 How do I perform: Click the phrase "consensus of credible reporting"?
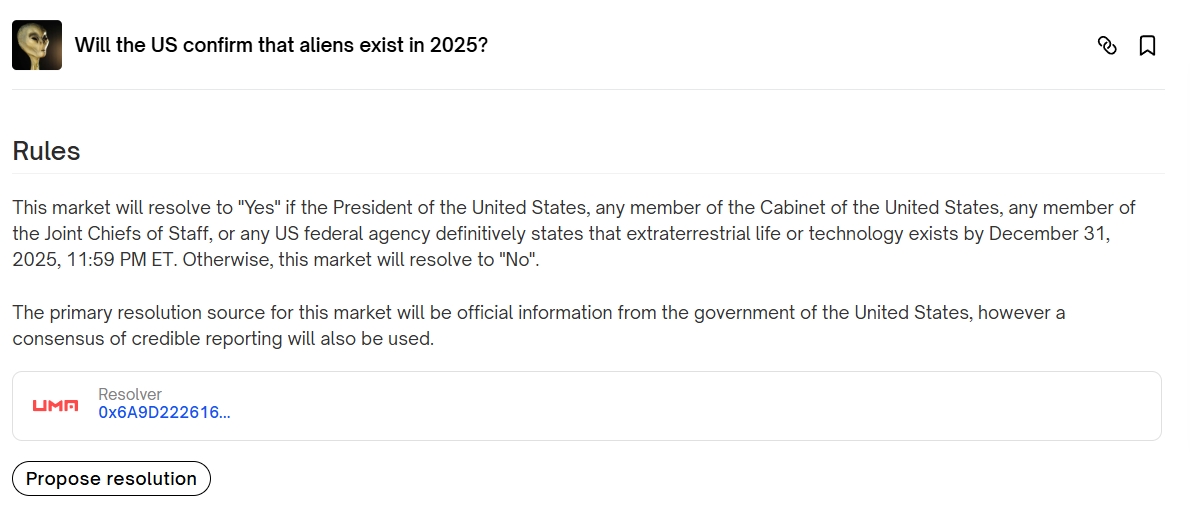click(x=138, y=339)
